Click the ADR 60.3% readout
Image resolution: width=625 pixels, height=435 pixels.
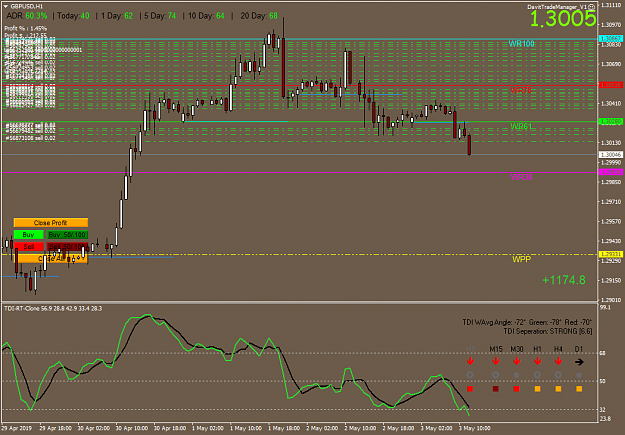[27, 16]
